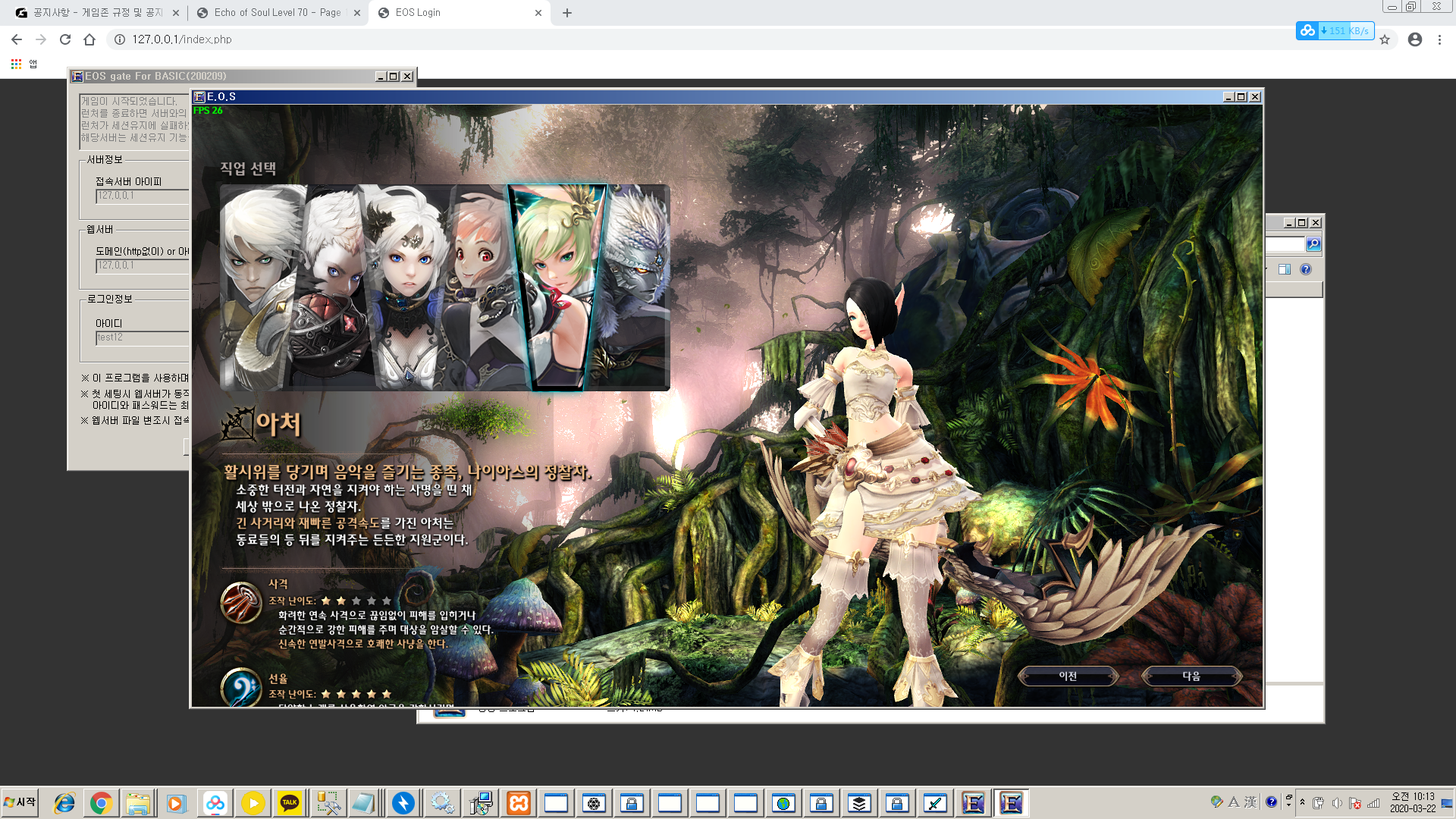This screenshot has width=1456, height=819.
Task: Launch KakaoTalk from the taskbar
Action: pos(290,803)
